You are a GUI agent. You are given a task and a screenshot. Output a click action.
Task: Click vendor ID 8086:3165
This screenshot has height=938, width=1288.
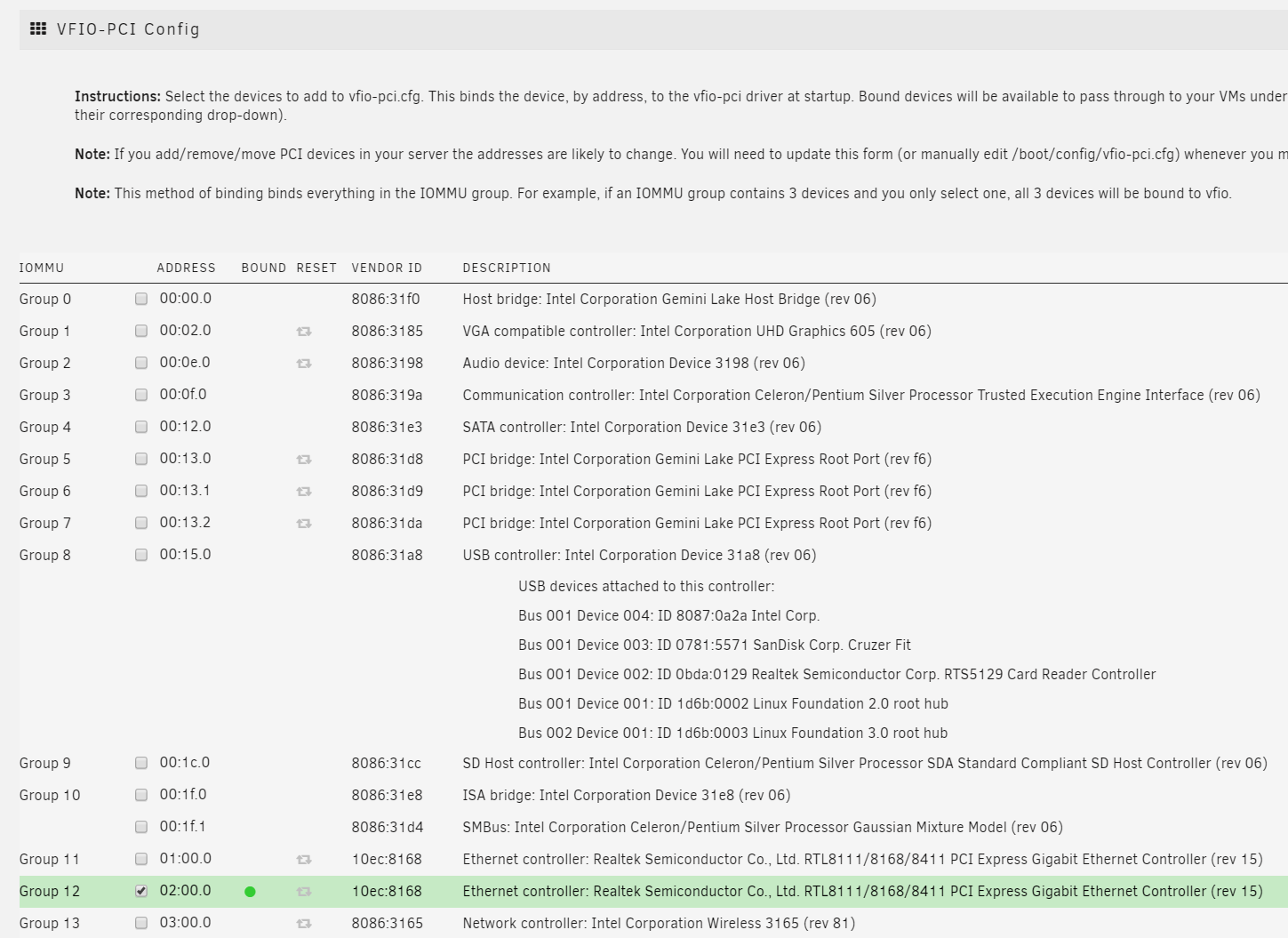click(x=388, y=924)
